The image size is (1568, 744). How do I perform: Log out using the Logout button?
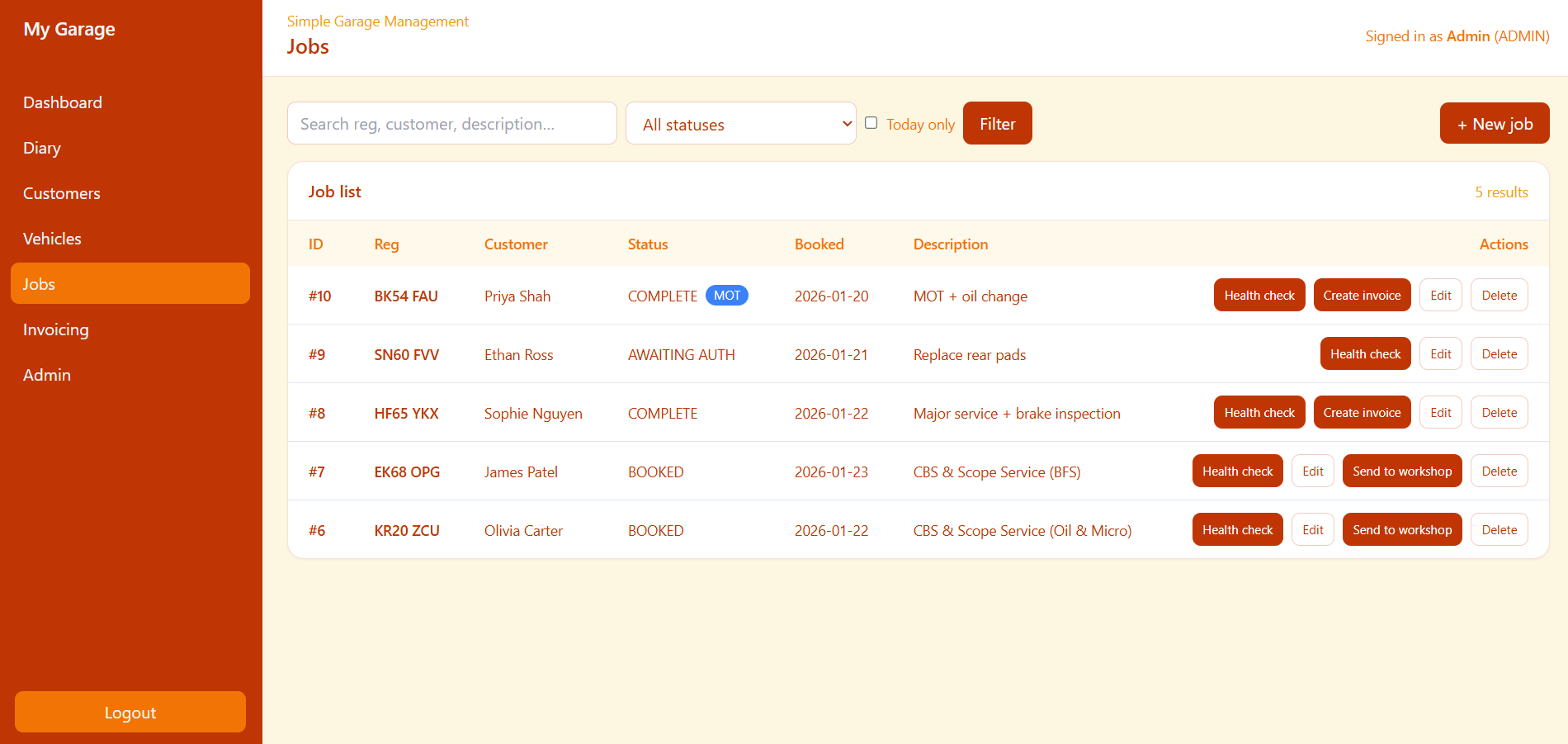(130, 712)
